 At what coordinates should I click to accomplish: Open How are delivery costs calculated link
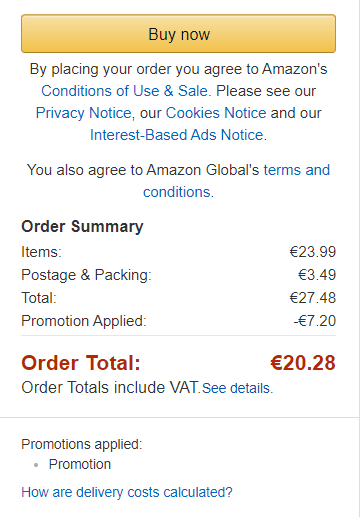click(127, 492)
